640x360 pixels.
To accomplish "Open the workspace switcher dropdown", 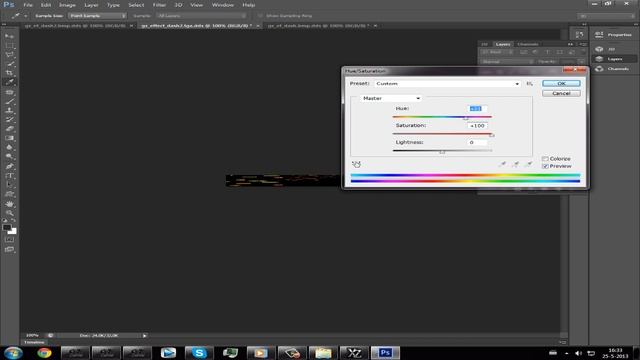I will click(606, 16).
